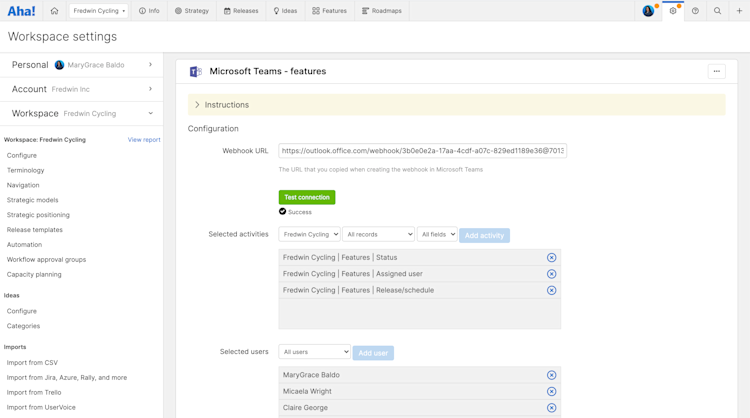Click the Aha! logo
Viewport: 750px width, 418px height.
pyautogui.click(x=21, y=11)
